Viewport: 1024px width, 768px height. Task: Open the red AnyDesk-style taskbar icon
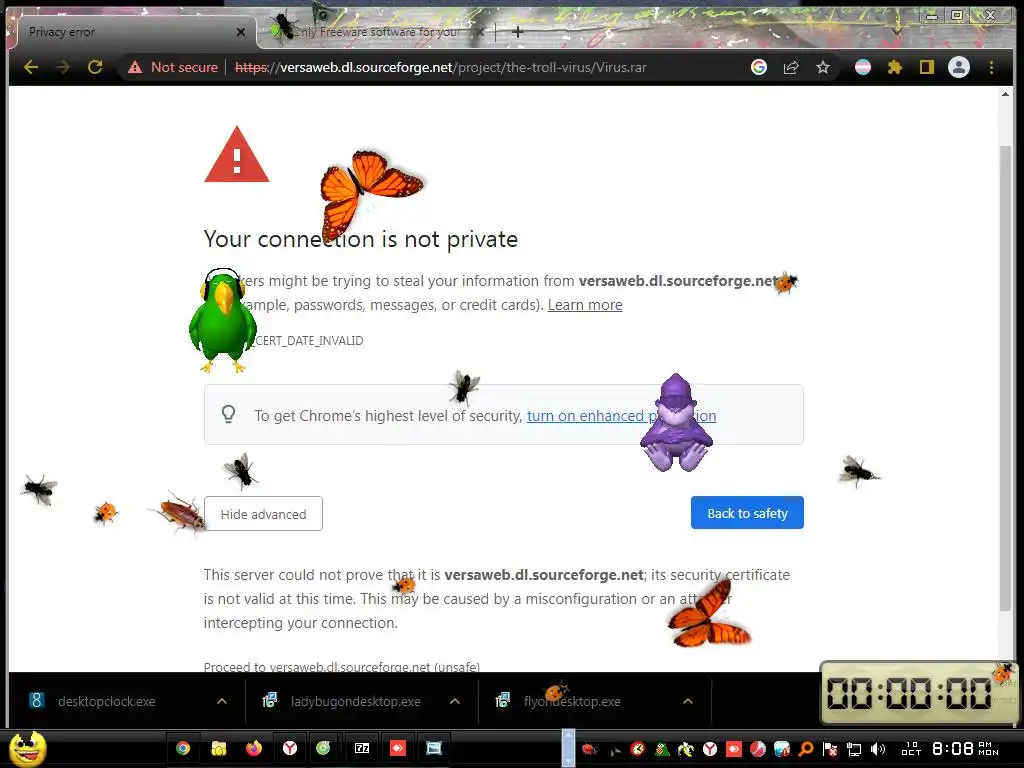point(398,748)
